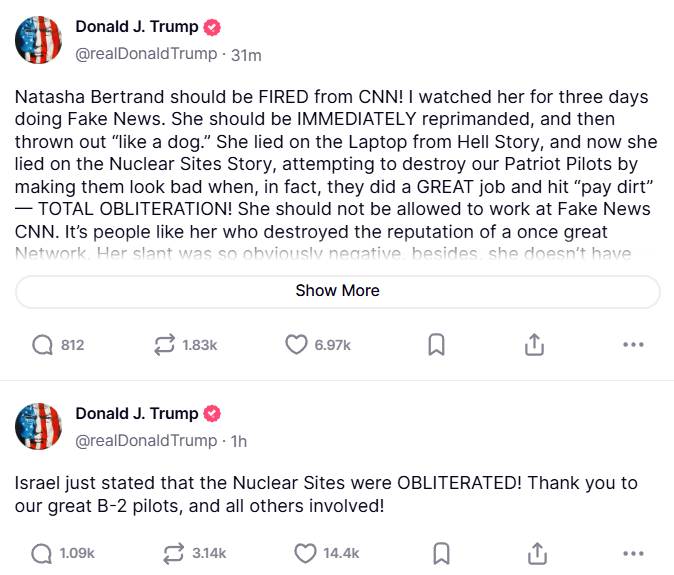674x575 pixels.
Task: Open avatar on the 1h post
Action: point(39,427)
